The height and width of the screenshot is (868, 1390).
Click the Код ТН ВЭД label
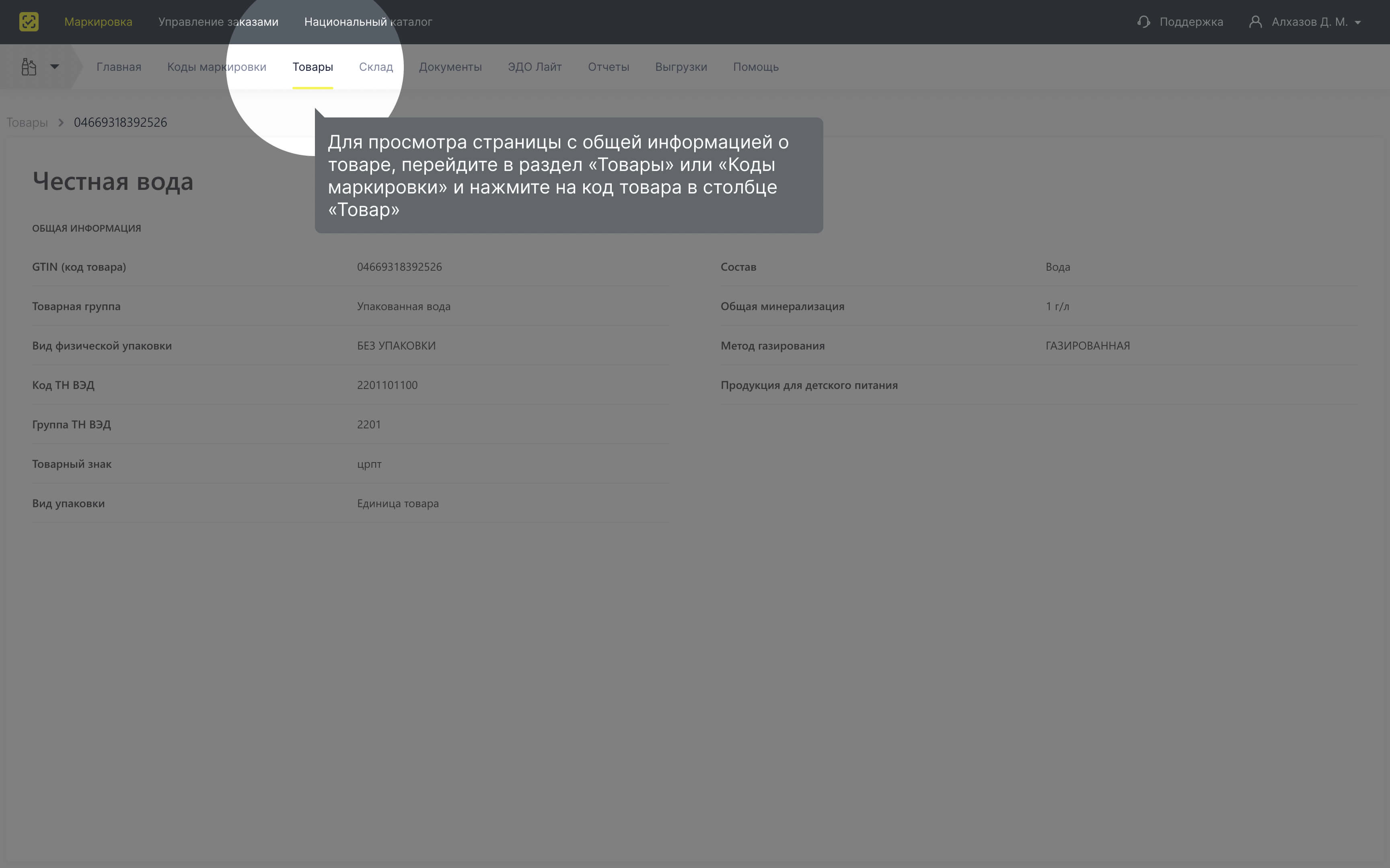[63, 385]
